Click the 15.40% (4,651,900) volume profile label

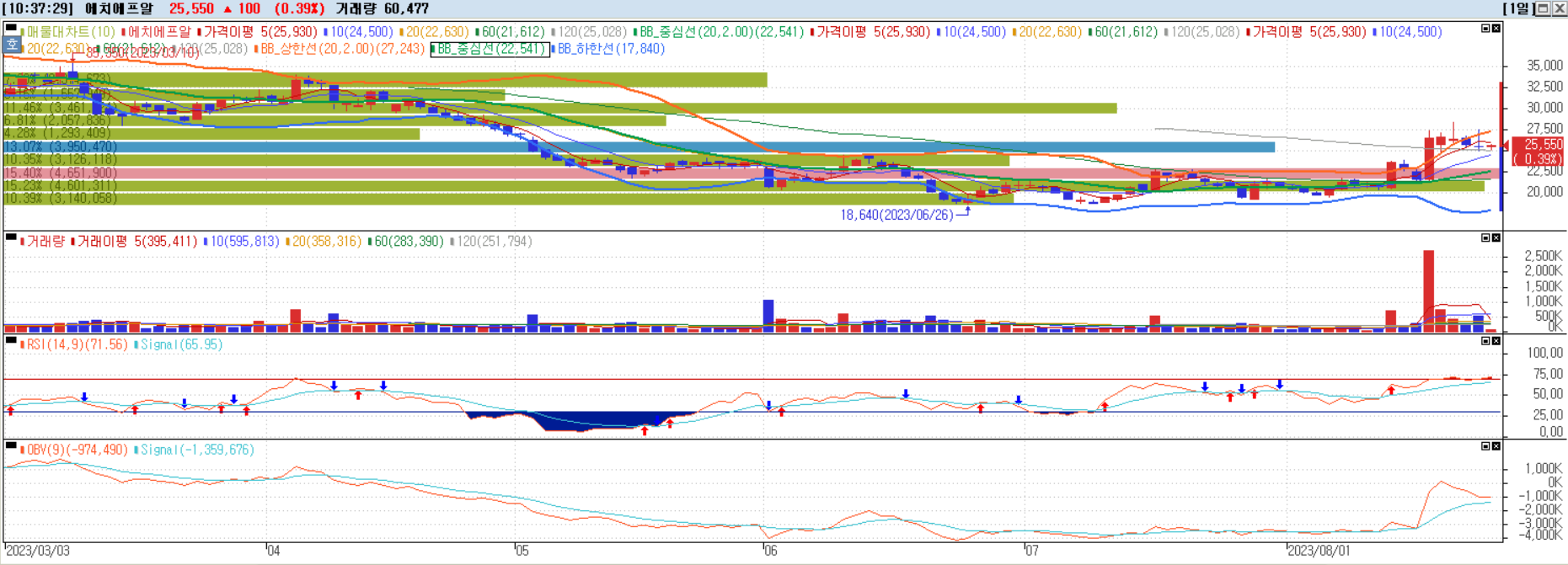pos(61,173)
